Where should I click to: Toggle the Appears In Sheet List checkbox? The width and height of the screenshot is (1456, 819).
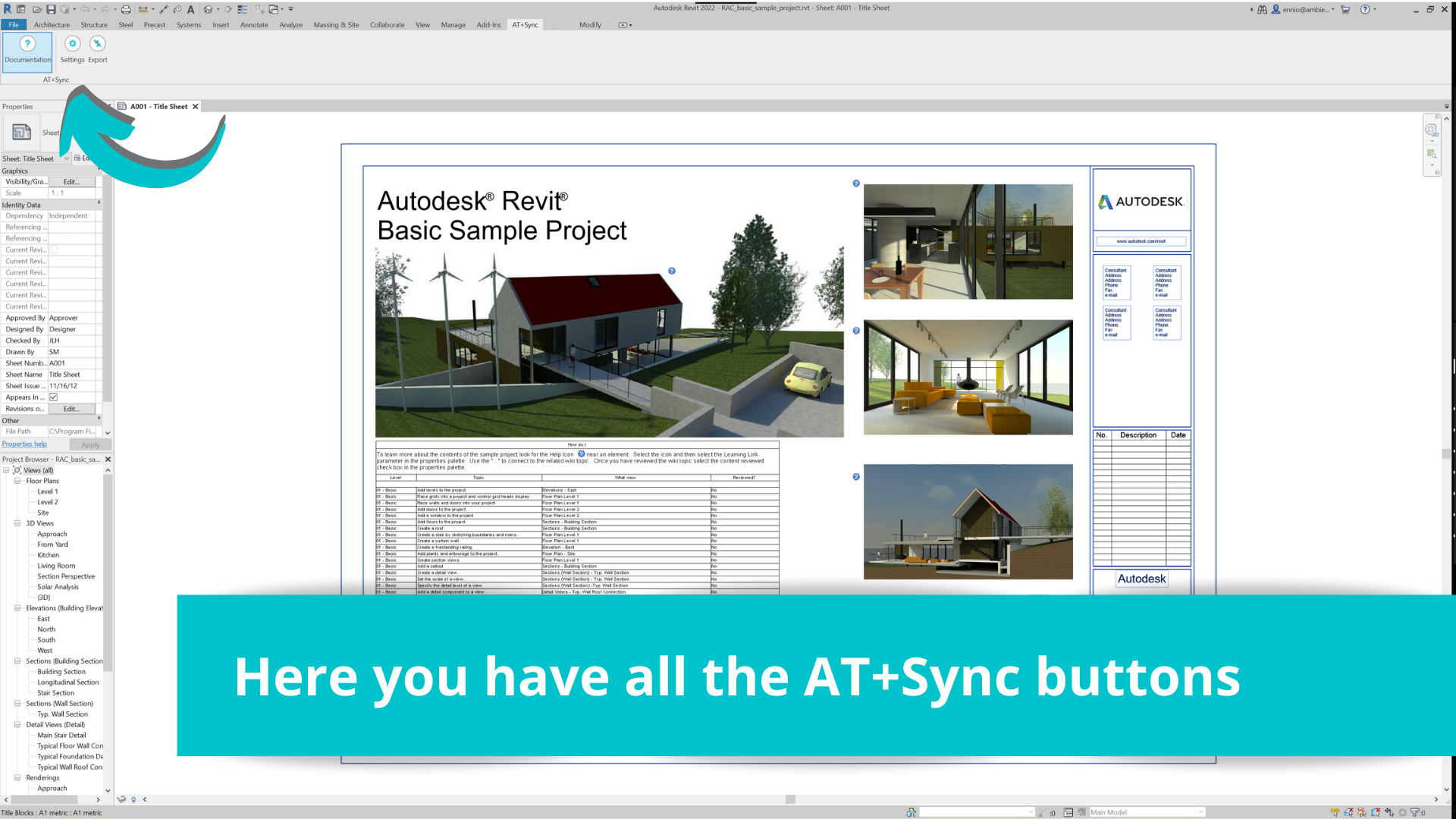click(54, 397)
